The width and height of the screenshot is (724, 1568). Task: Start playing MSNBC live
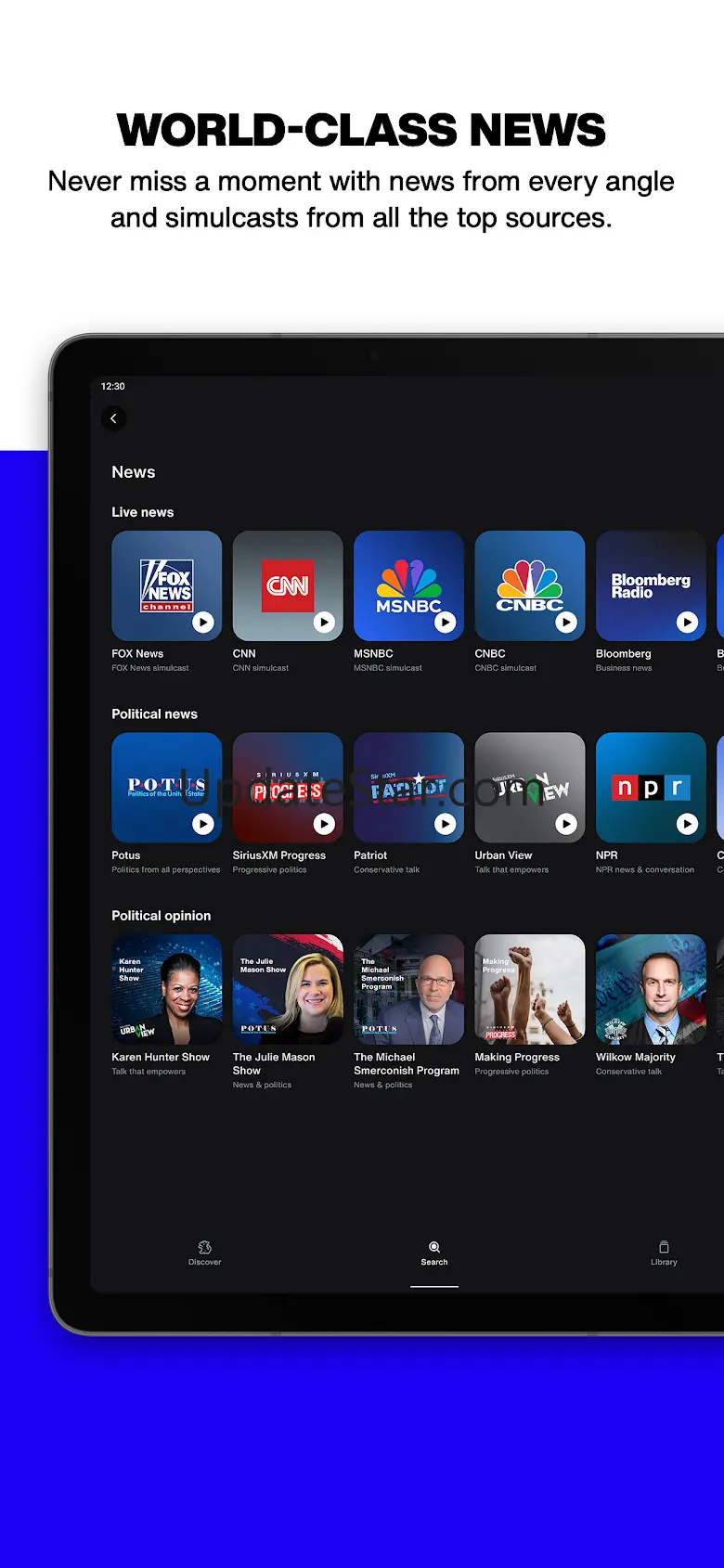(445, 623)
